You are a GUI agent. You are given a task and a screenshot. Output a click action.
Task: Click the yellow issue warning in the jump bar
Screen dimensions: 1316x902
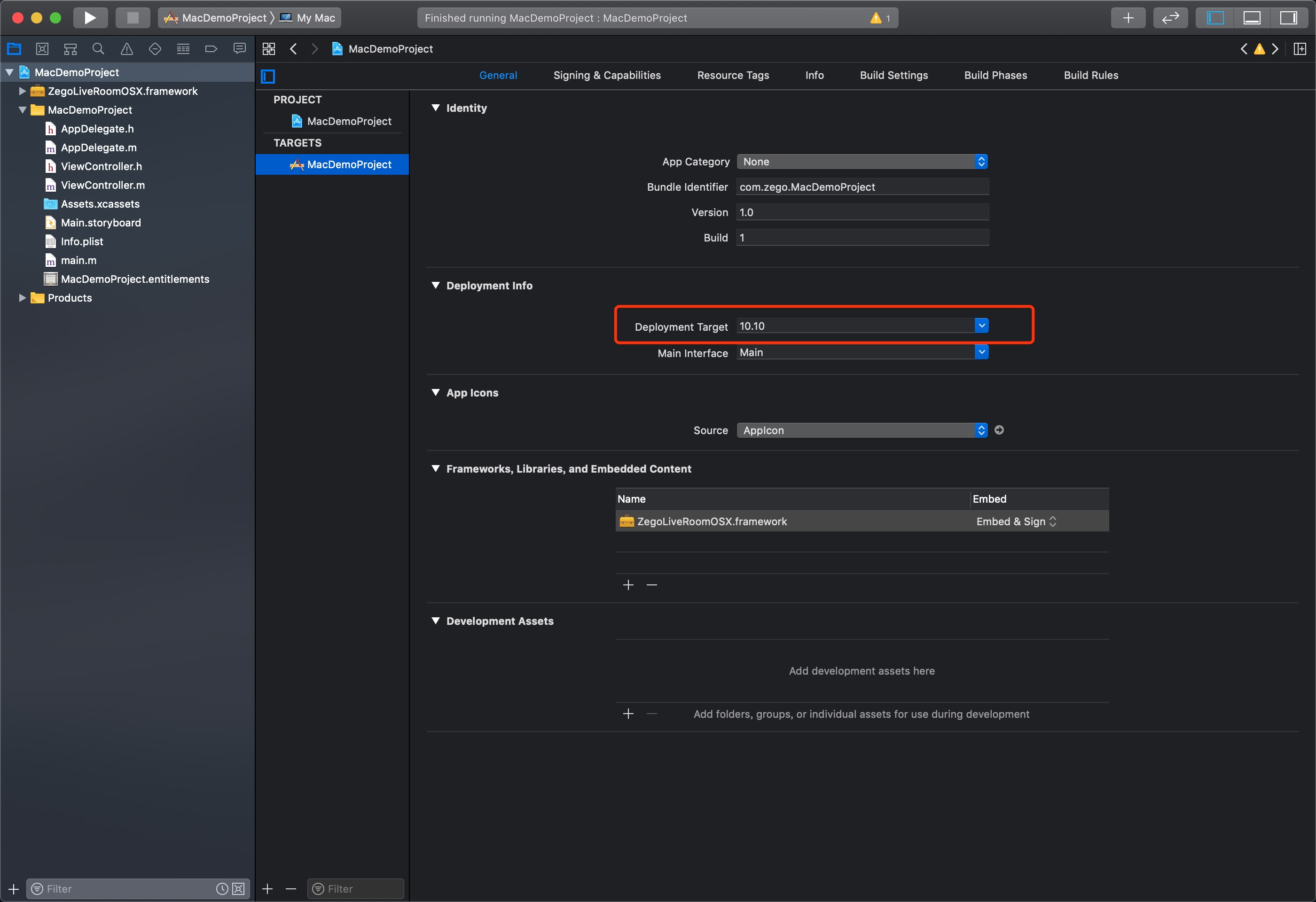(1260, 49)
